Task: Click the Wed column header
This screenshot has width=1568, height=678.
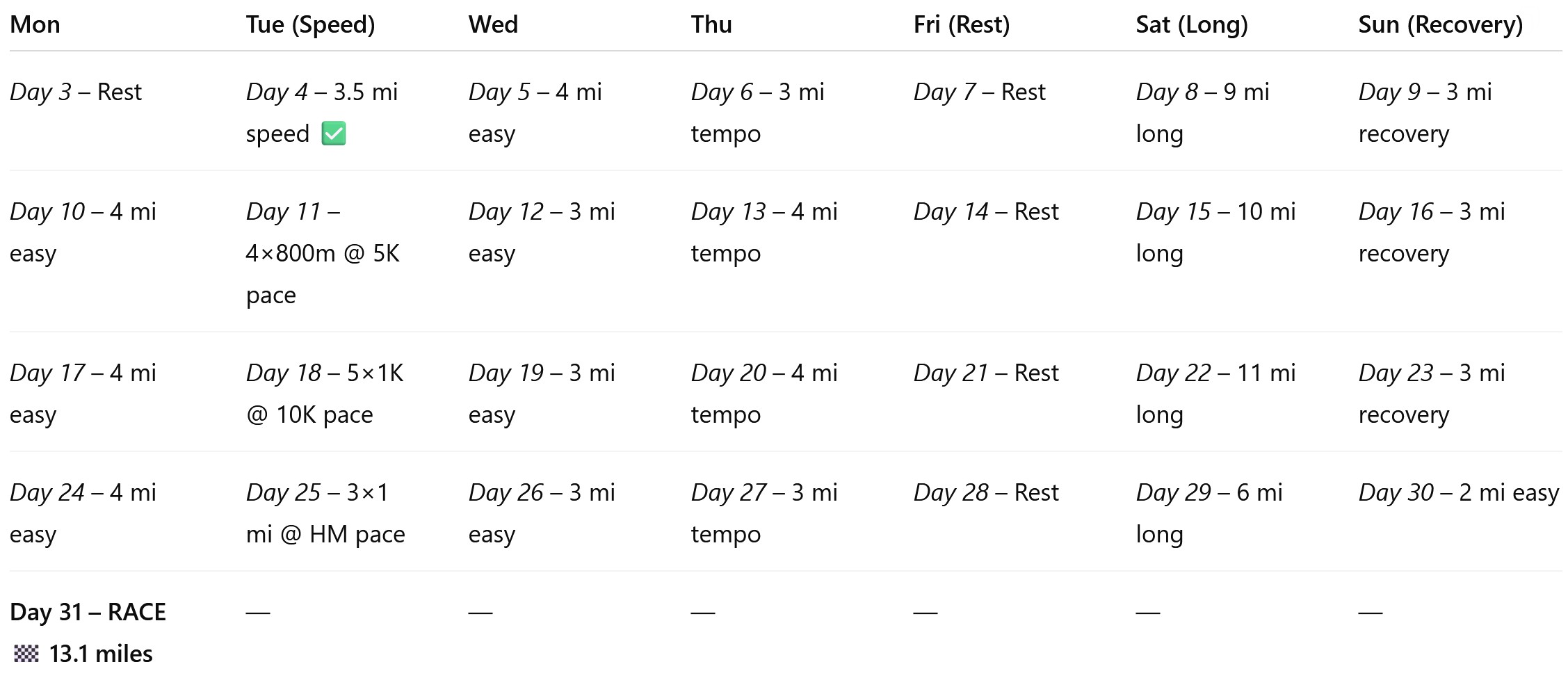Action: (493, 25)
